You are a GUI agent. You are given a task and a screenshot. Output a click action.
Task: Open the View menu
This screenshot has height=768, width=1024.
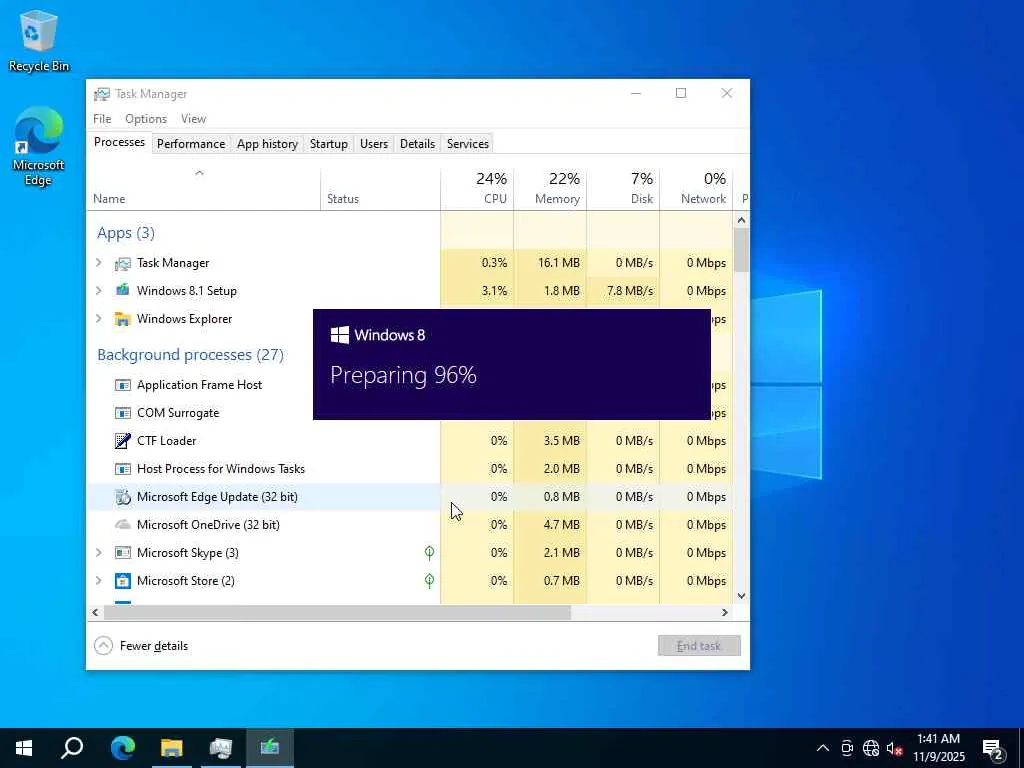coord(193,119)
